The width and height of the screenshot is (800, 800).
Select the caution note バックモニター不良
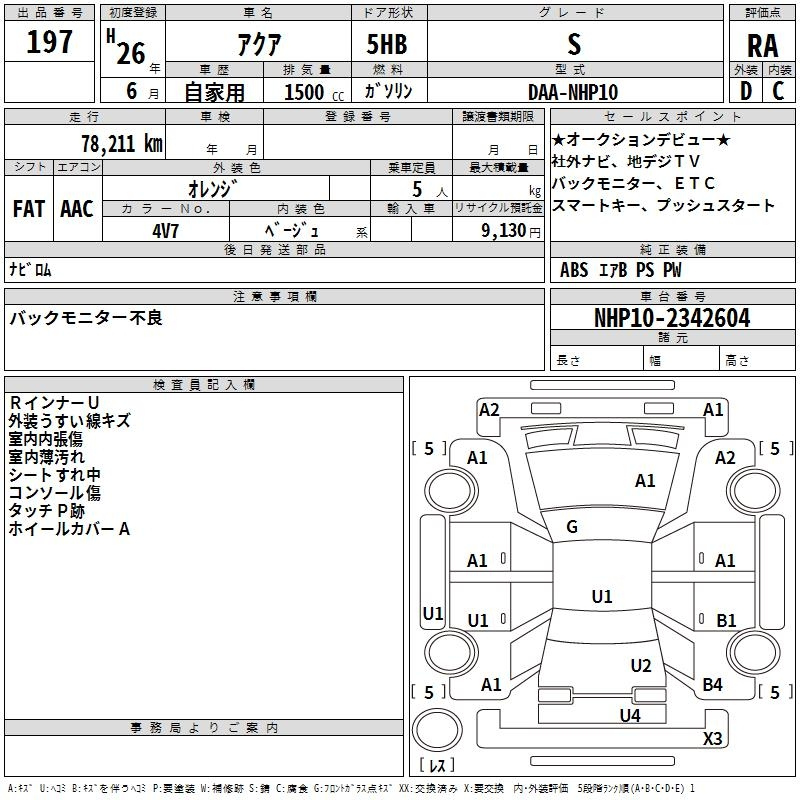[x=86, y=318]
